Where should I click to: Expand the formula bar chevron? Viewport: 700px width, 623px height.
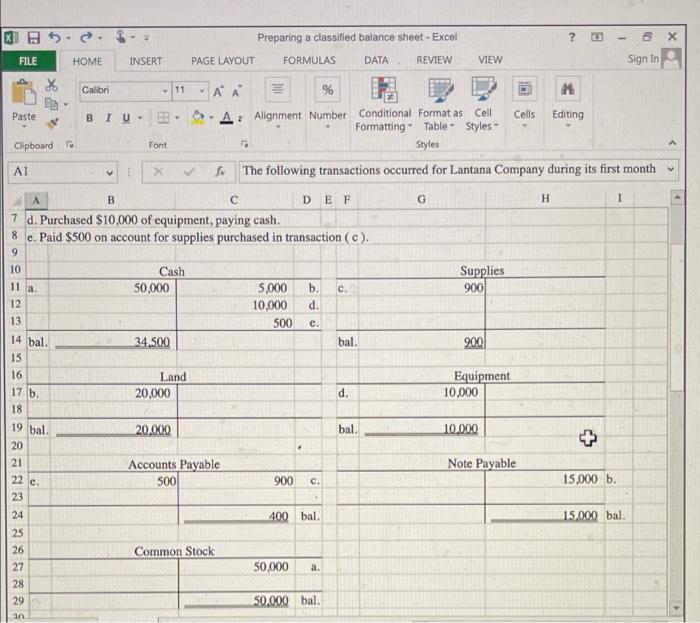(x=670, y=169)
